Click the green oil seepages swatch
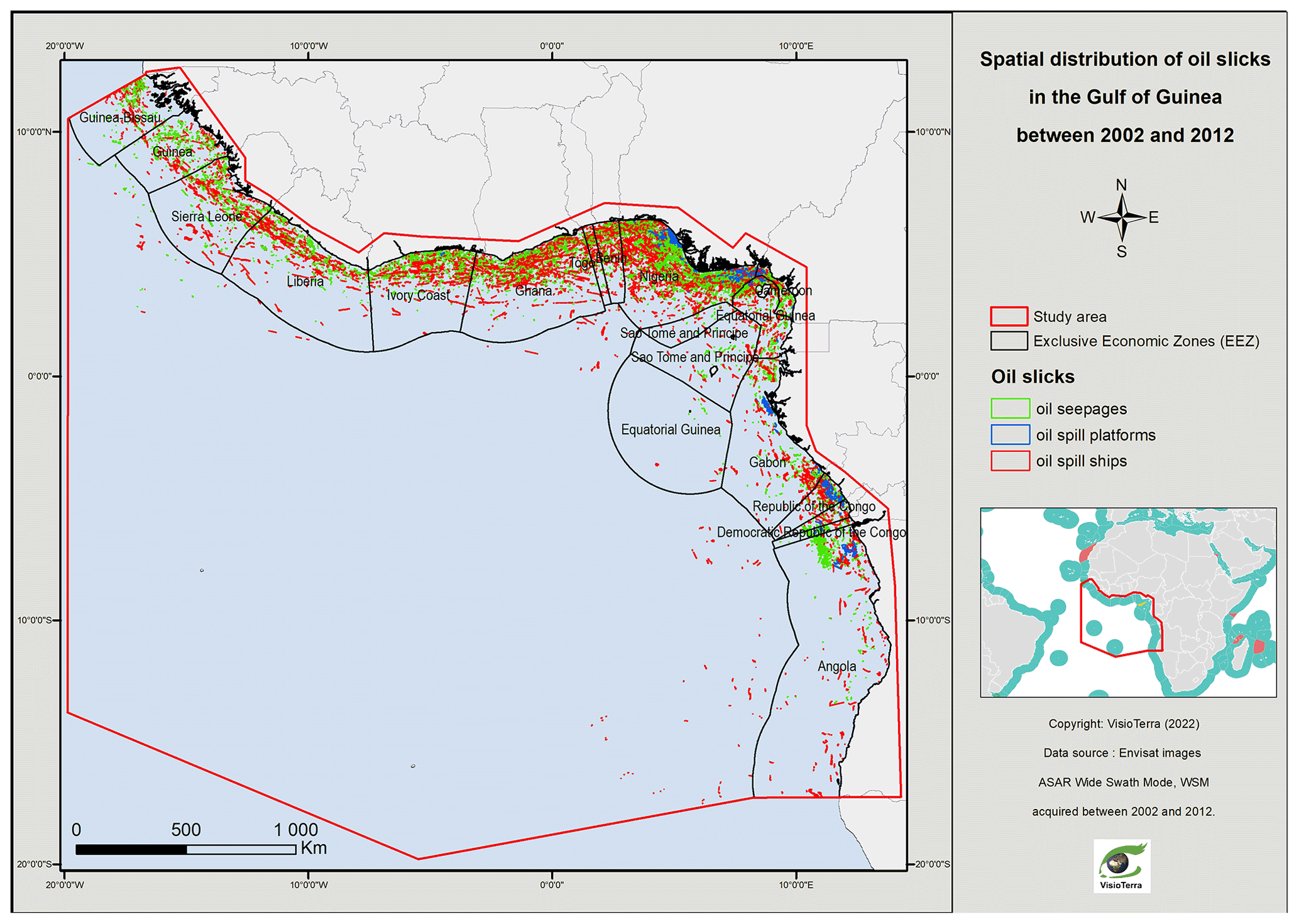1299x924 pixels. pos(1010,409)
